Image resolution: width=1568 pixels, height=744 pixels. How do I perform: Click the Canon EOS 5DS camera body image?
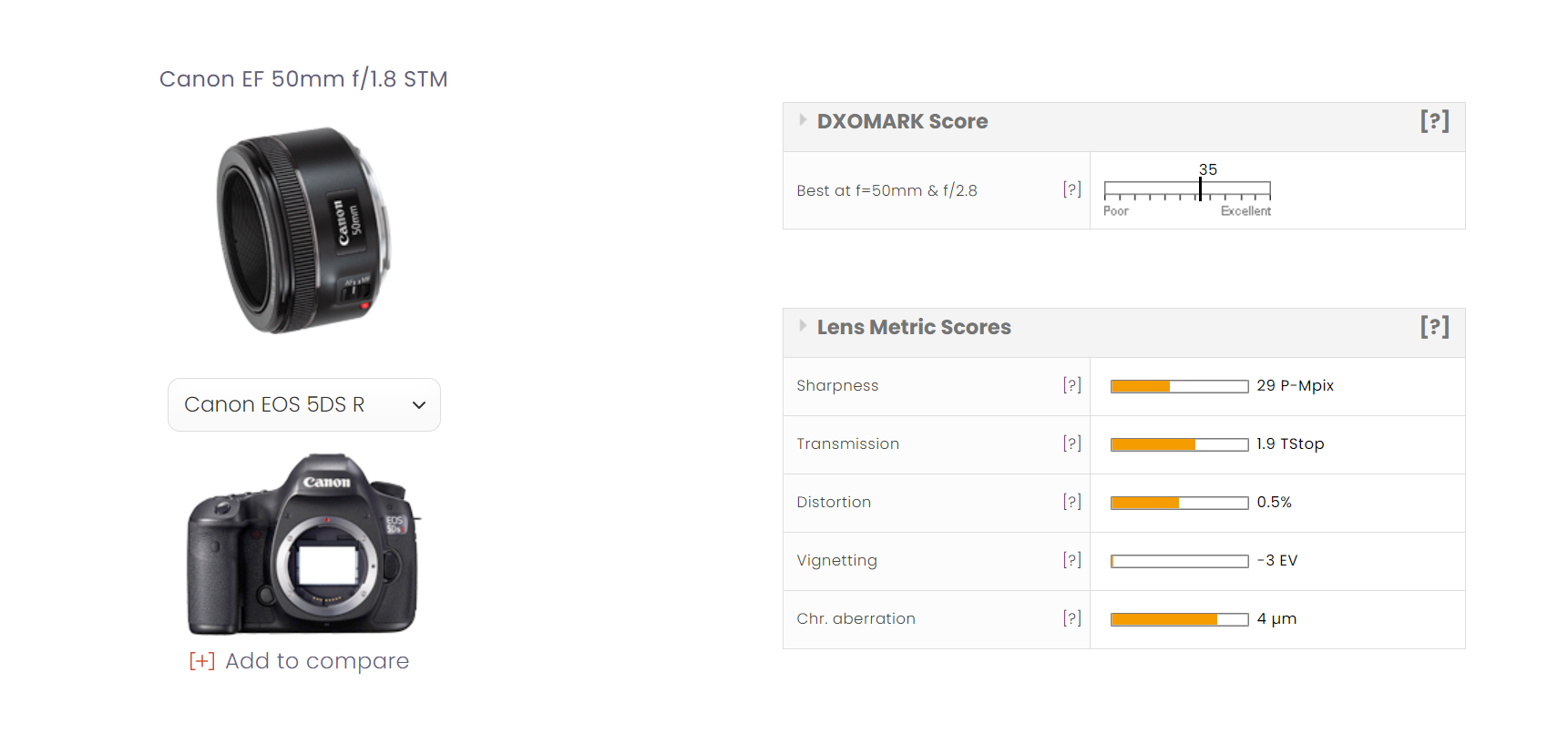tap(303, 544)
